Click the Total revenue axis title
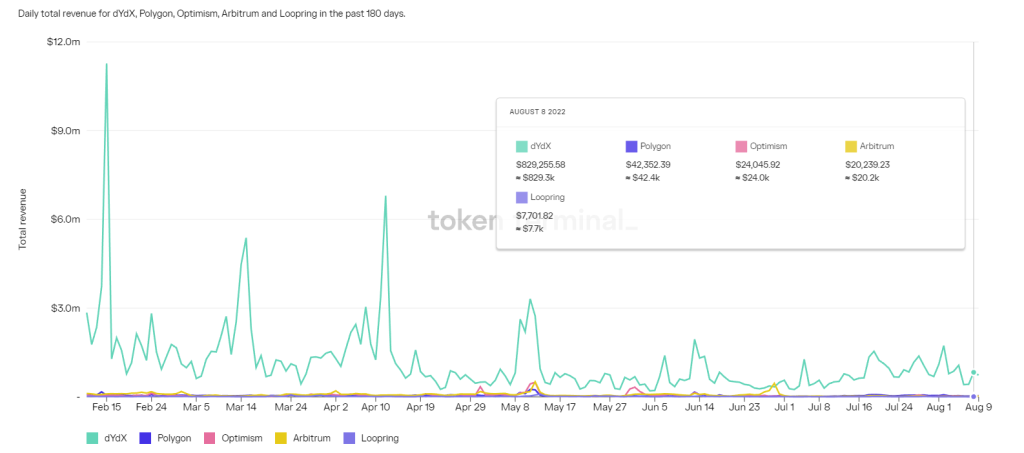Screen dimensions: 1024x453 [23, 219]
